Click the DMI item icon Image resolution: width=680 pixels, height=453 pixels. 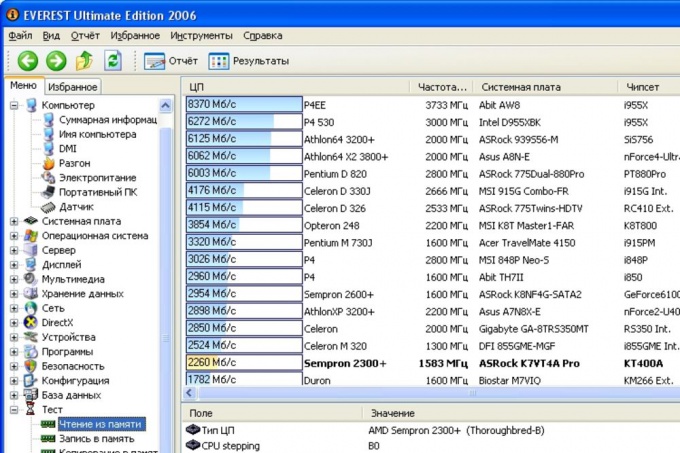coord(49,149)
